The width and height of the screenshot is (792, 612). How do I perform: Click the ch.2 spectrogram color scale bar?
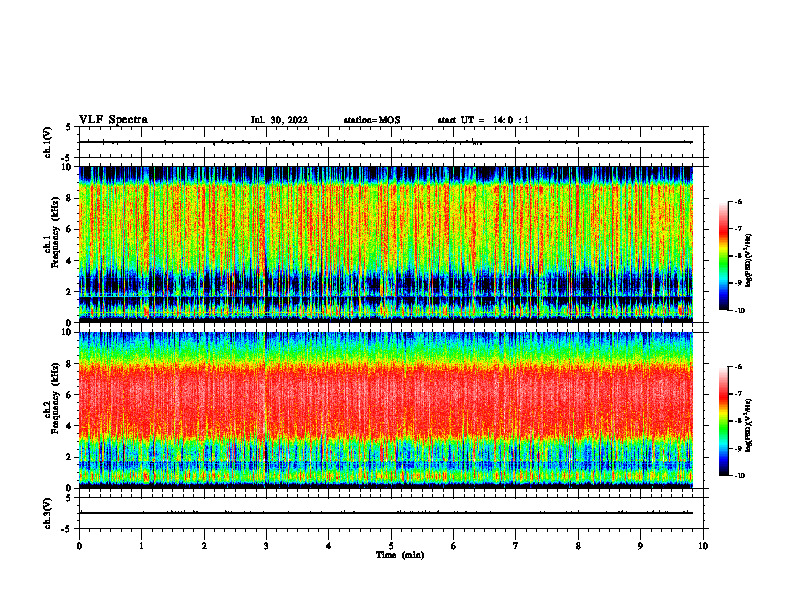click(x=724, y=421)
